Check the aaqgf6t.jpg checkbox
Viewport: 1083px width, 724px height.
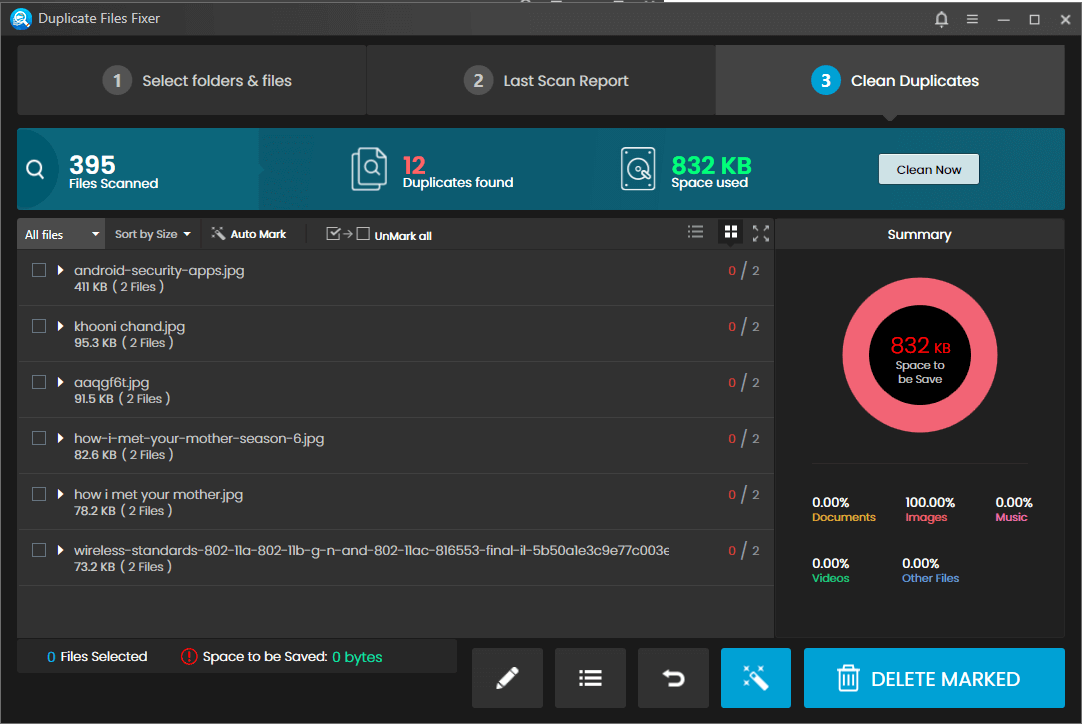(39, 382)
